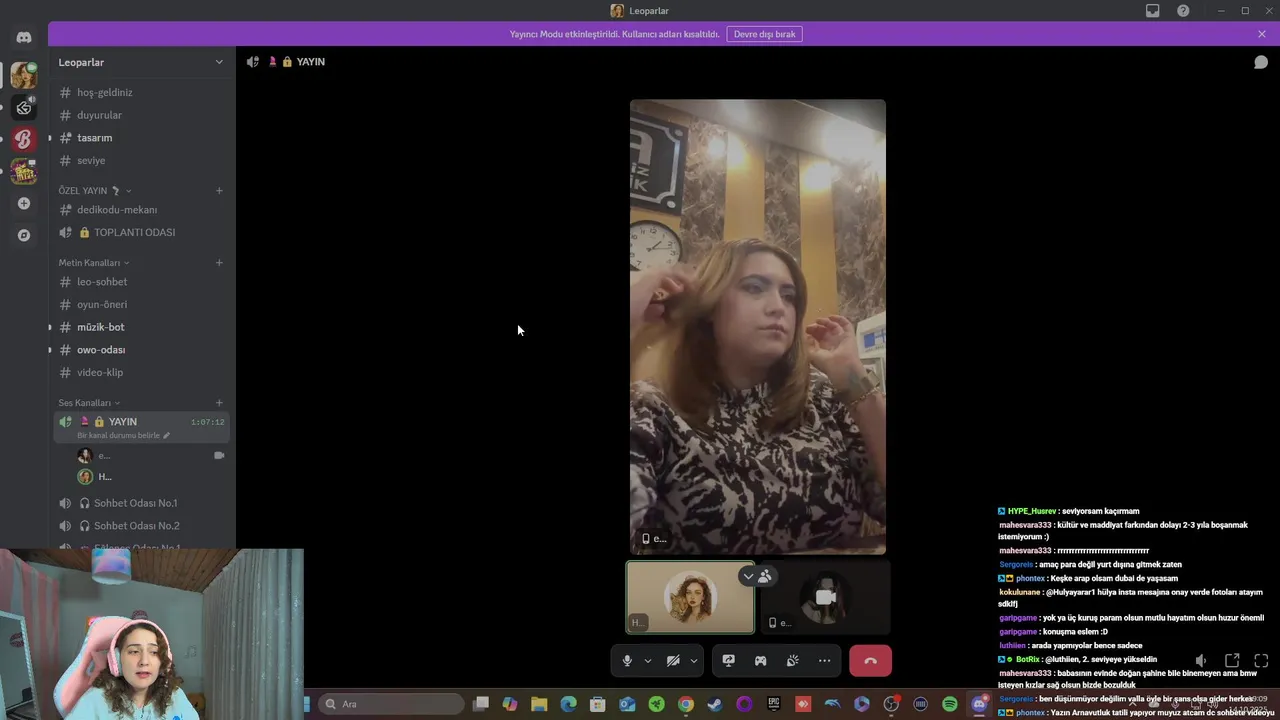This screenshot has height=720, width=1280.
Task: Open the red B server icon in sidebar
Action: coord(24,139)
